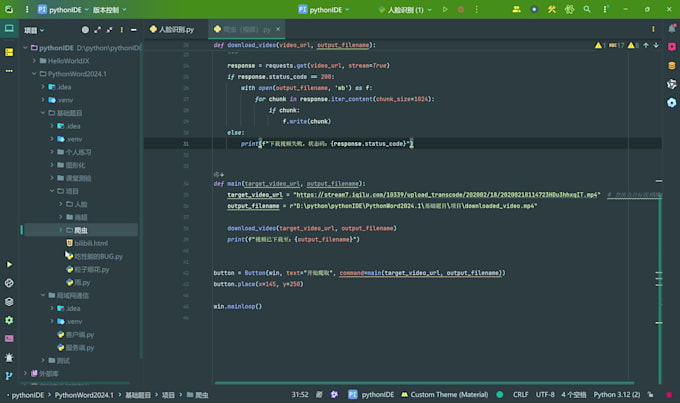Open bilibili.html in project tree
The height and width of the screenshot is (403, 680).
point(90,243)
